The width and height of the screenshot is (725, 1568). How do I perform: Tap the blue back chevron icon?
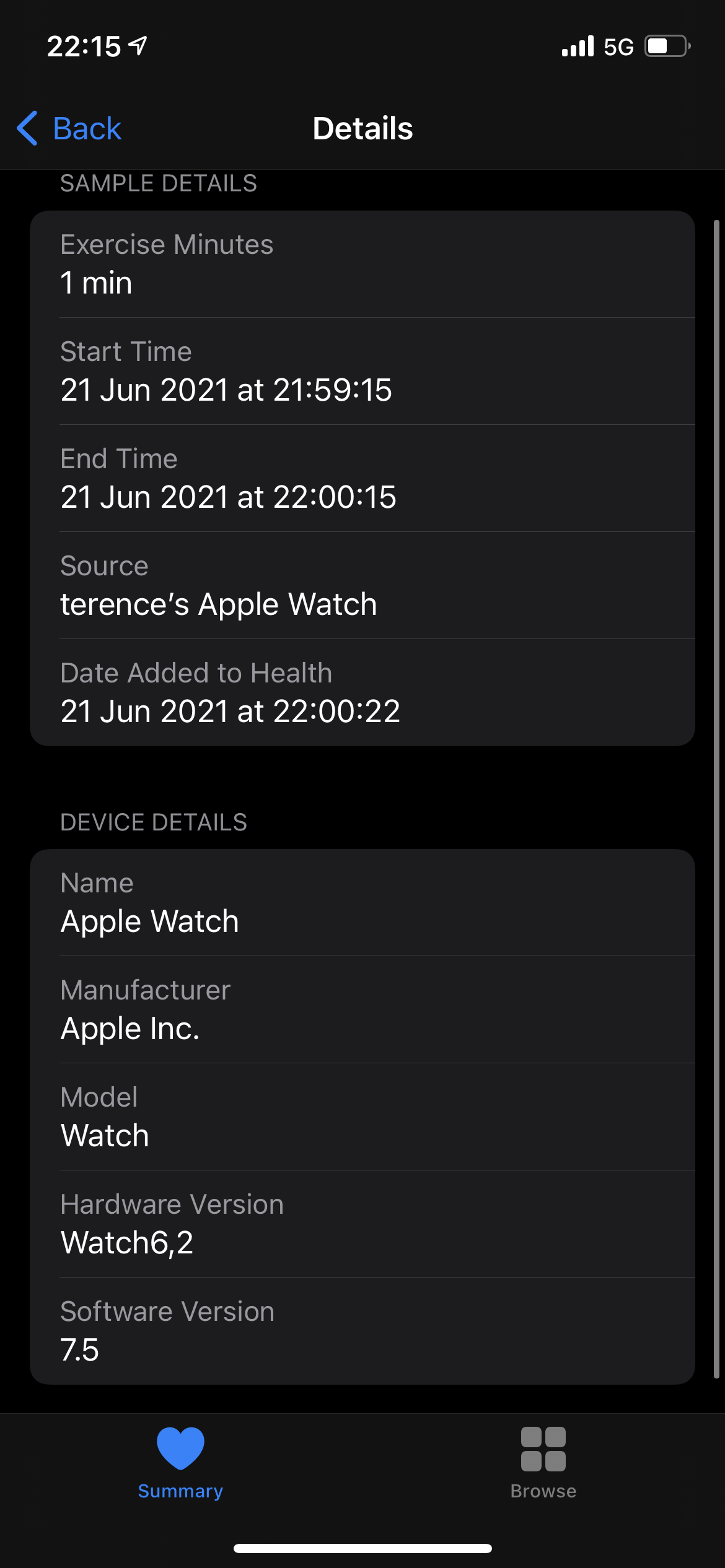pos(27,129)
